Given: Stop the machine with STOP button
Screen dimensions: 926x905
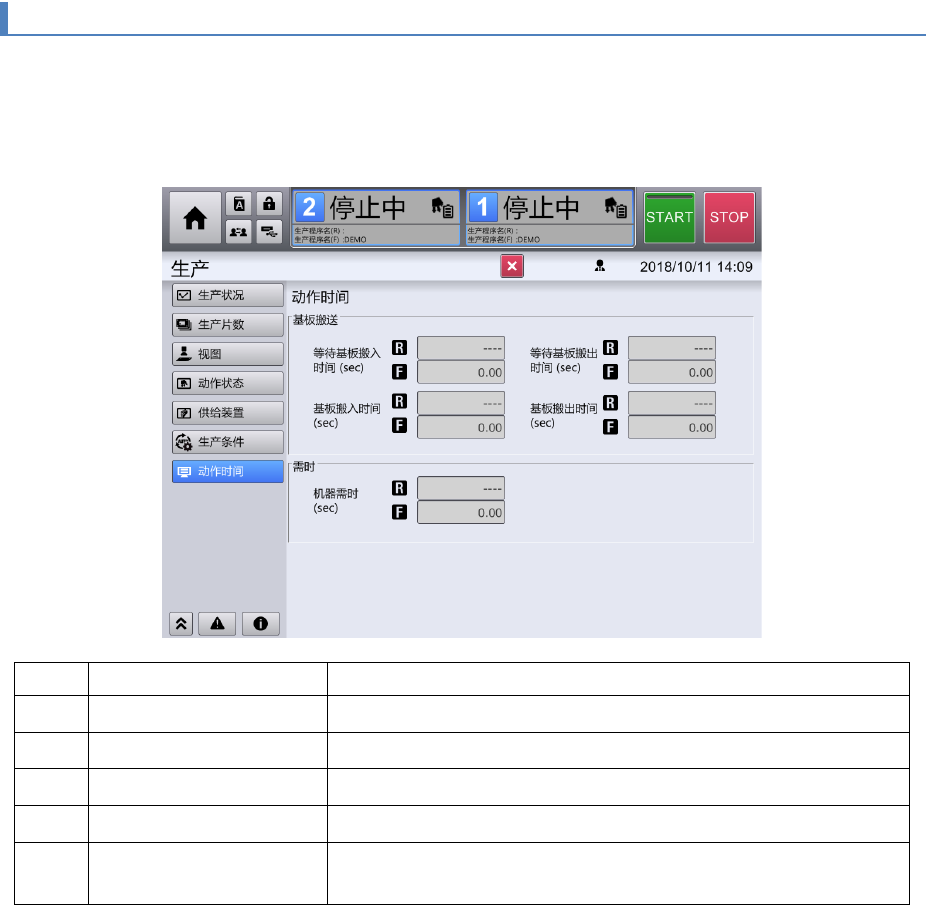Looking at the screenshot, I should point(729,217).
